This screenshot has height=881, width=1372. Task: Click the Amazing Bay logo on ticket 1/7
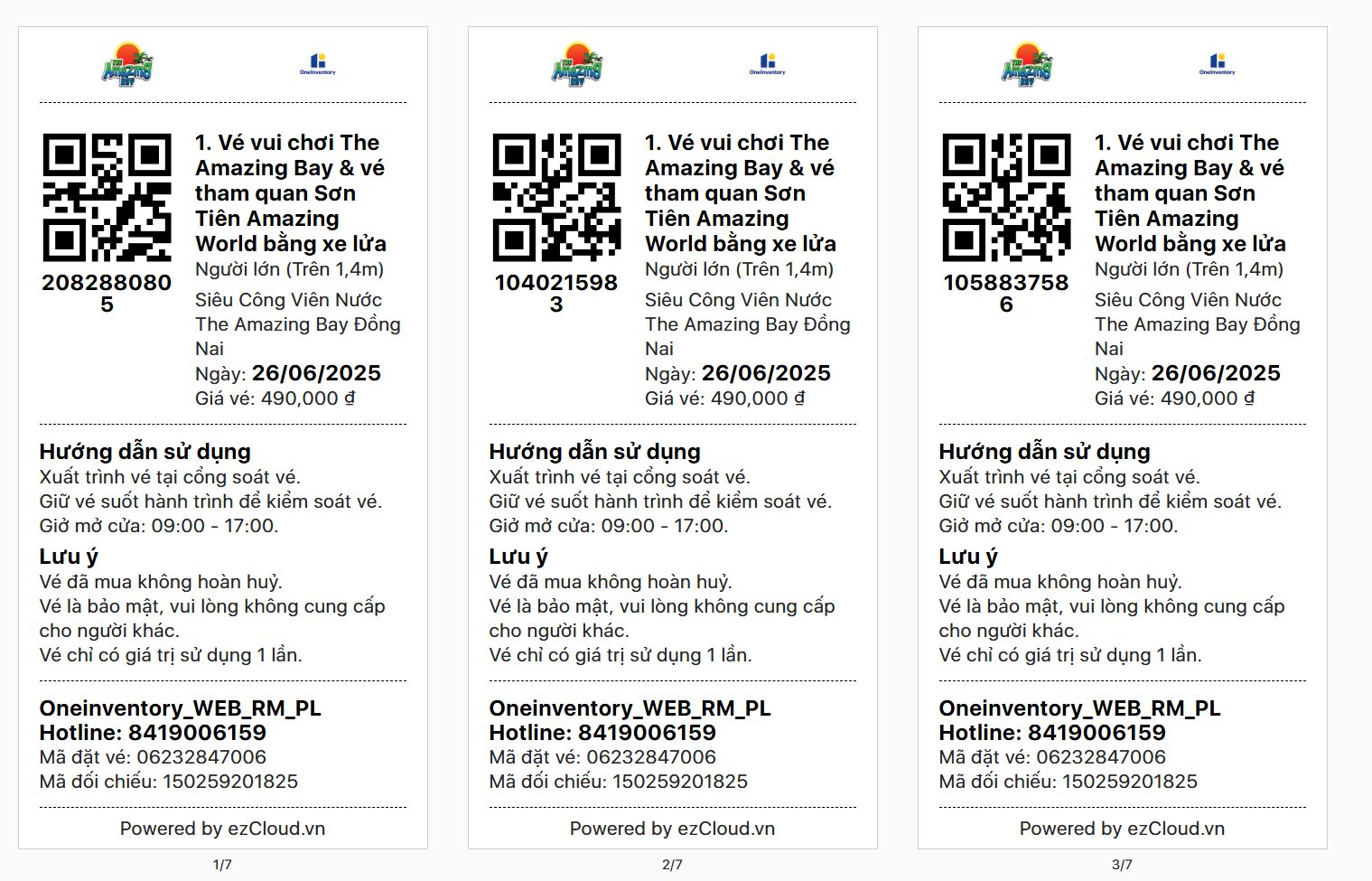[127, 64]
